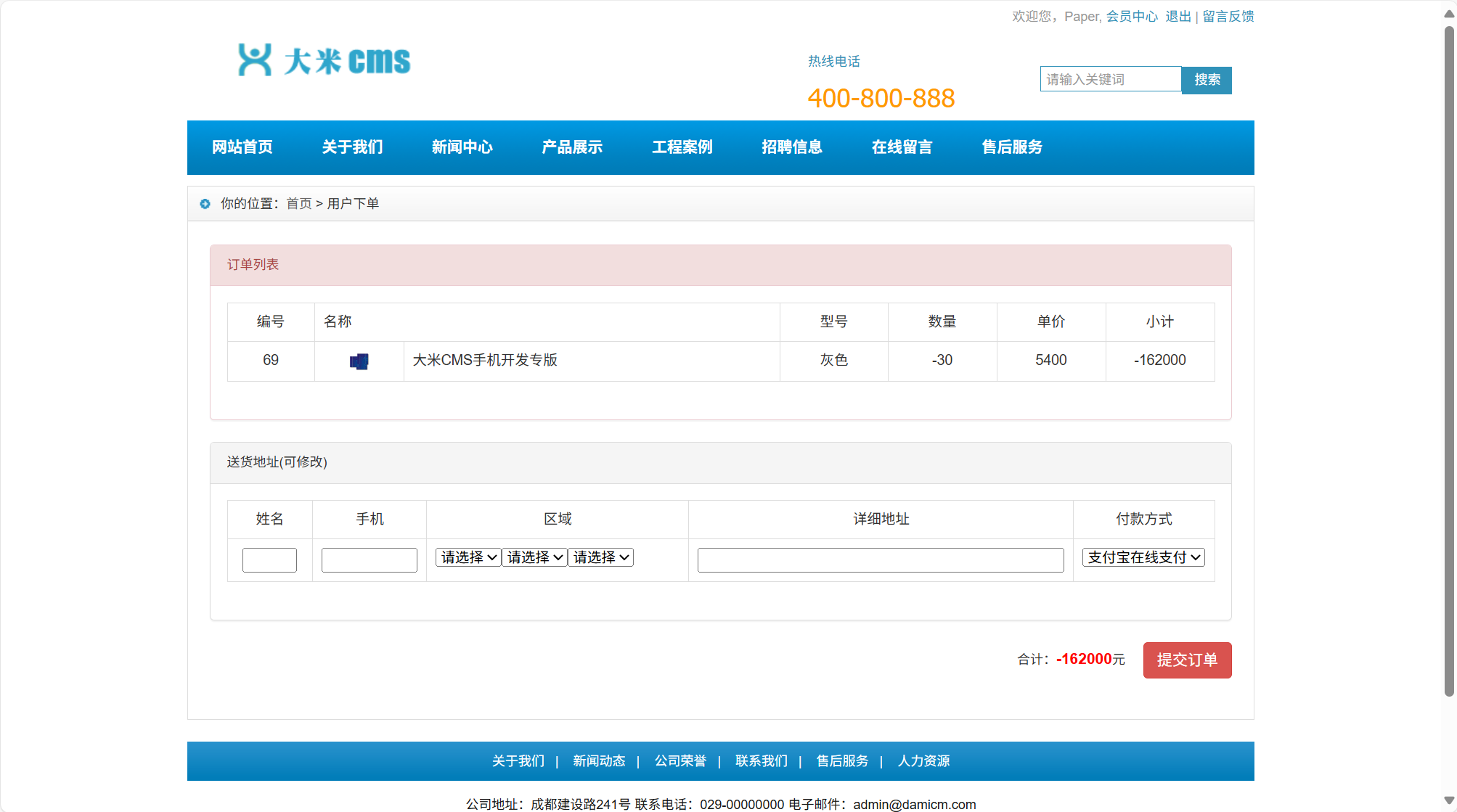Open the 会员中心 link
The height and width of the screenshot is (812, 1457).
1132,16
